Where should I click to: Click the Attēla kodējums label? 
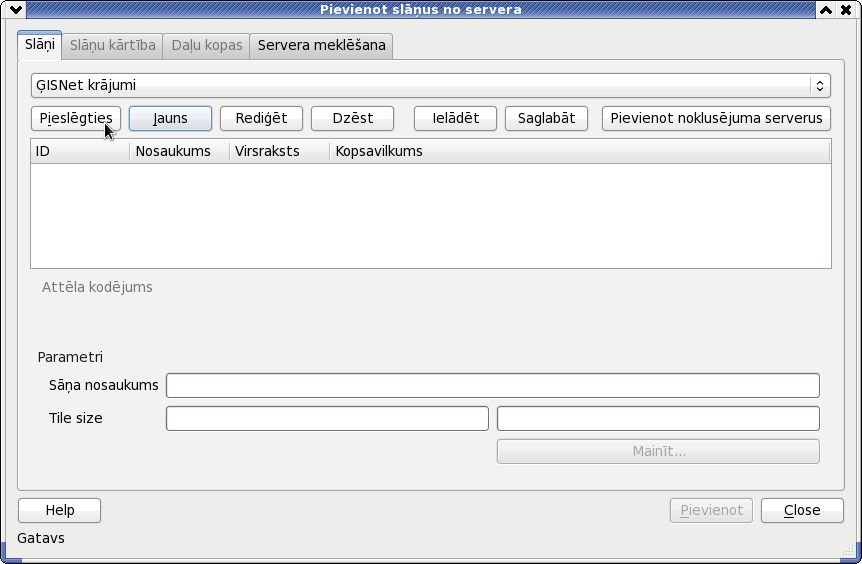97,287
